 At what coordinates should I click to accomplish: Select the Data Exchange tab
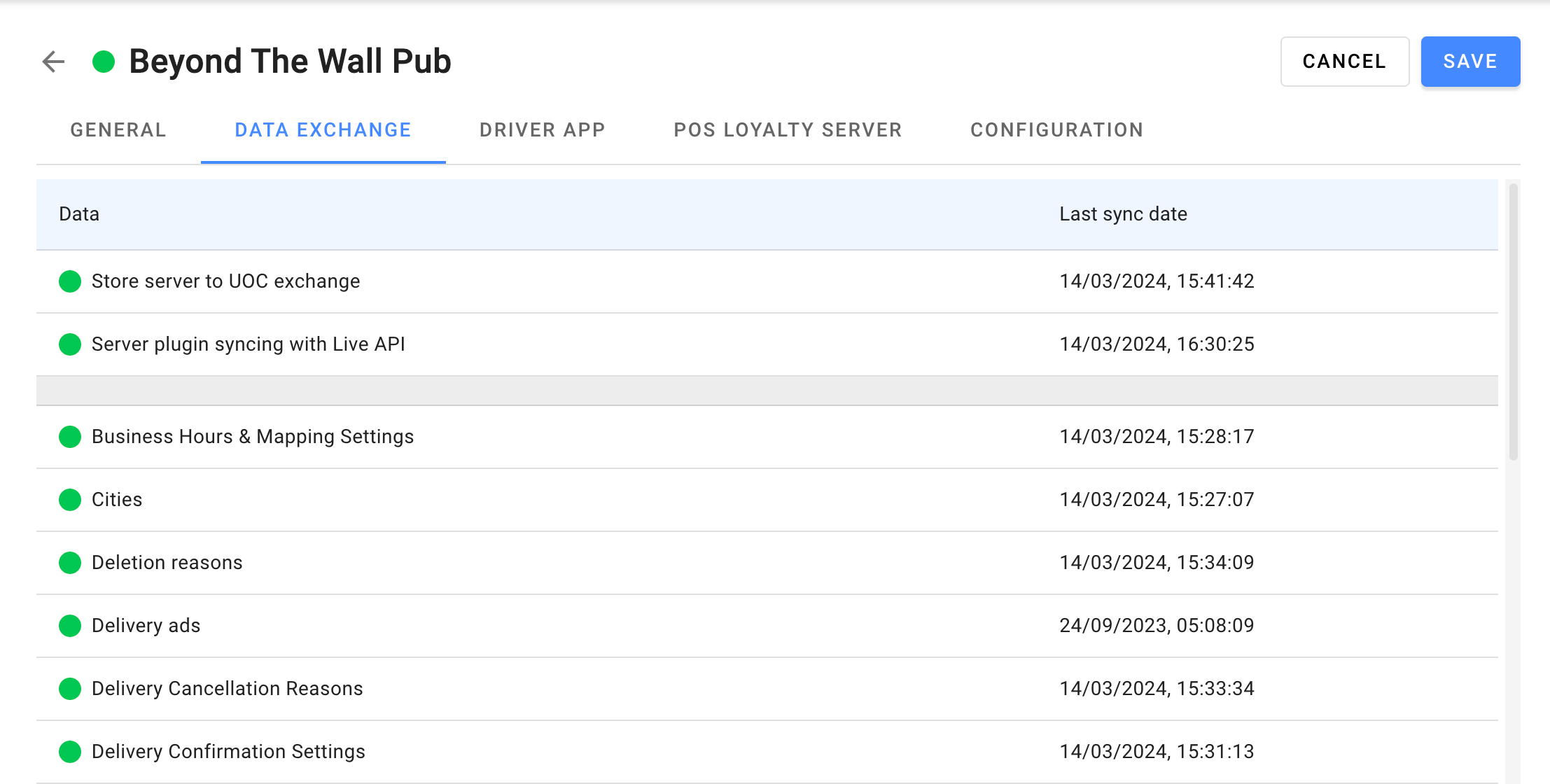click(323, 130)
